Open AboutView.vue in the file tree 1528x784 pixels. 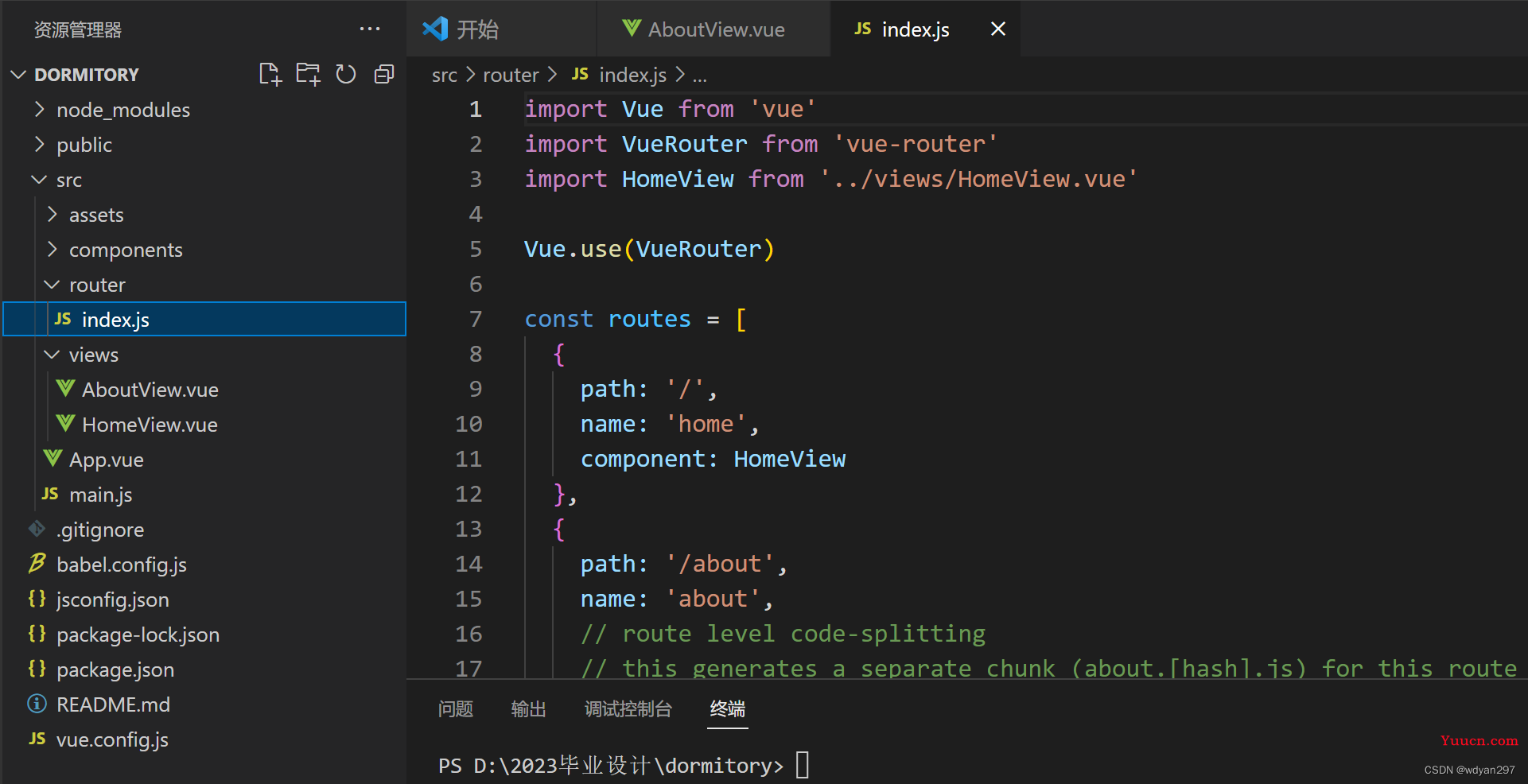point(204,390)
